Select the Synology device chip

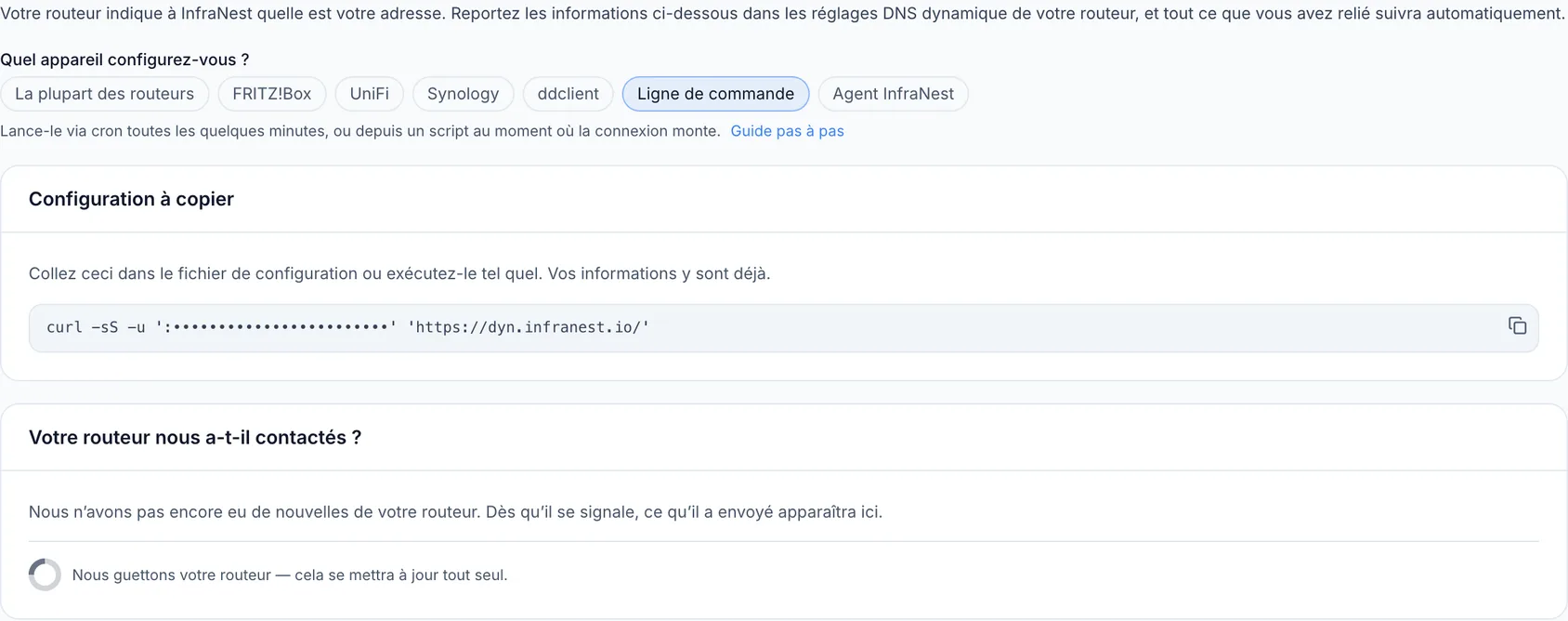point(464,94)
